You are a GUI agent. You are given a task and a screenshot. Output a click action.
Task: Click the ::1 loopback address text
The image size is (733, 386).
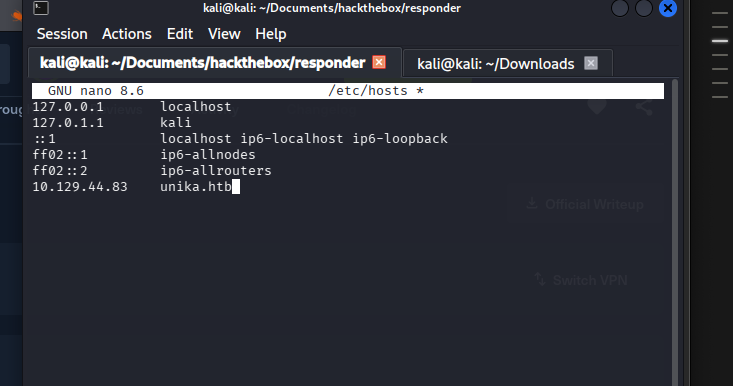44,139
